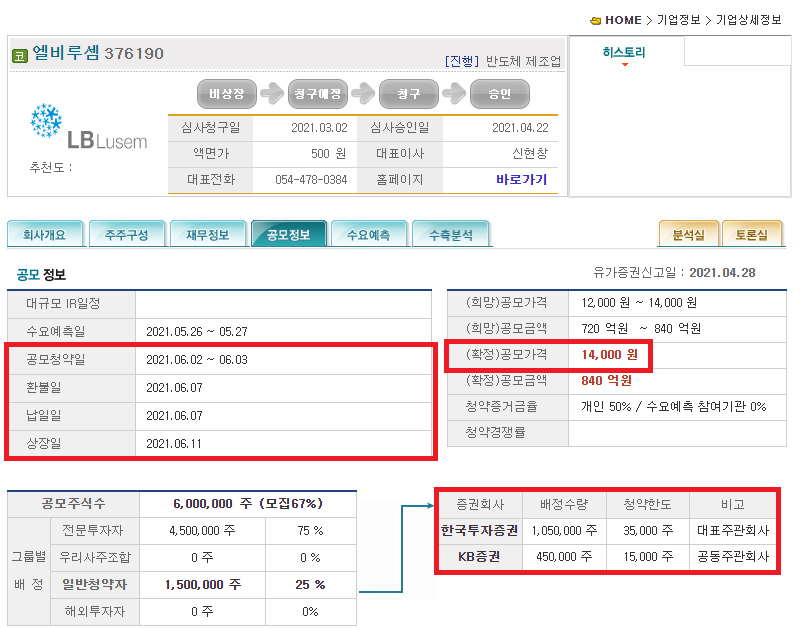Click 공모청약일 value 2021.06.02 ~ 06.03
This screenshot has width=802, height=628.
197,360
